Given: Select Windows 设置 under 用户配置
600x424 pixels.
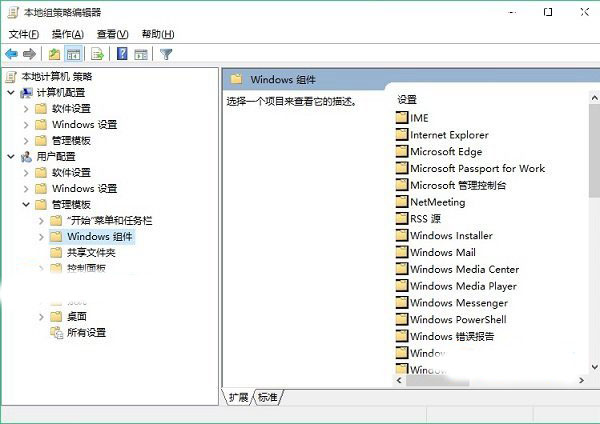Looking at the screenshot, I should tap(85, 188).
